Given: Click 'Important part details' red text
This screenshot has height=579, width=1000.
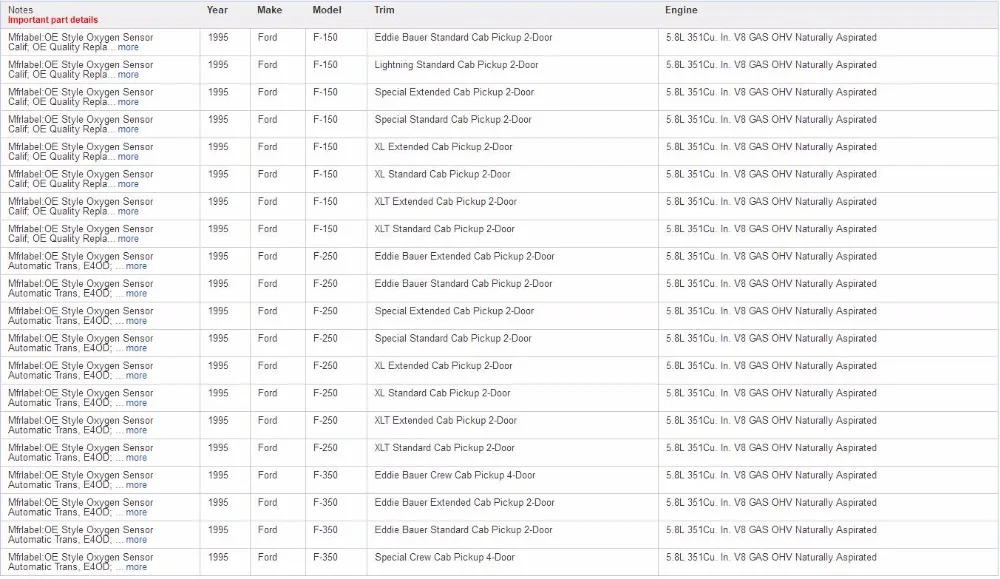Looking at the screenshot, I should (53, 20).
